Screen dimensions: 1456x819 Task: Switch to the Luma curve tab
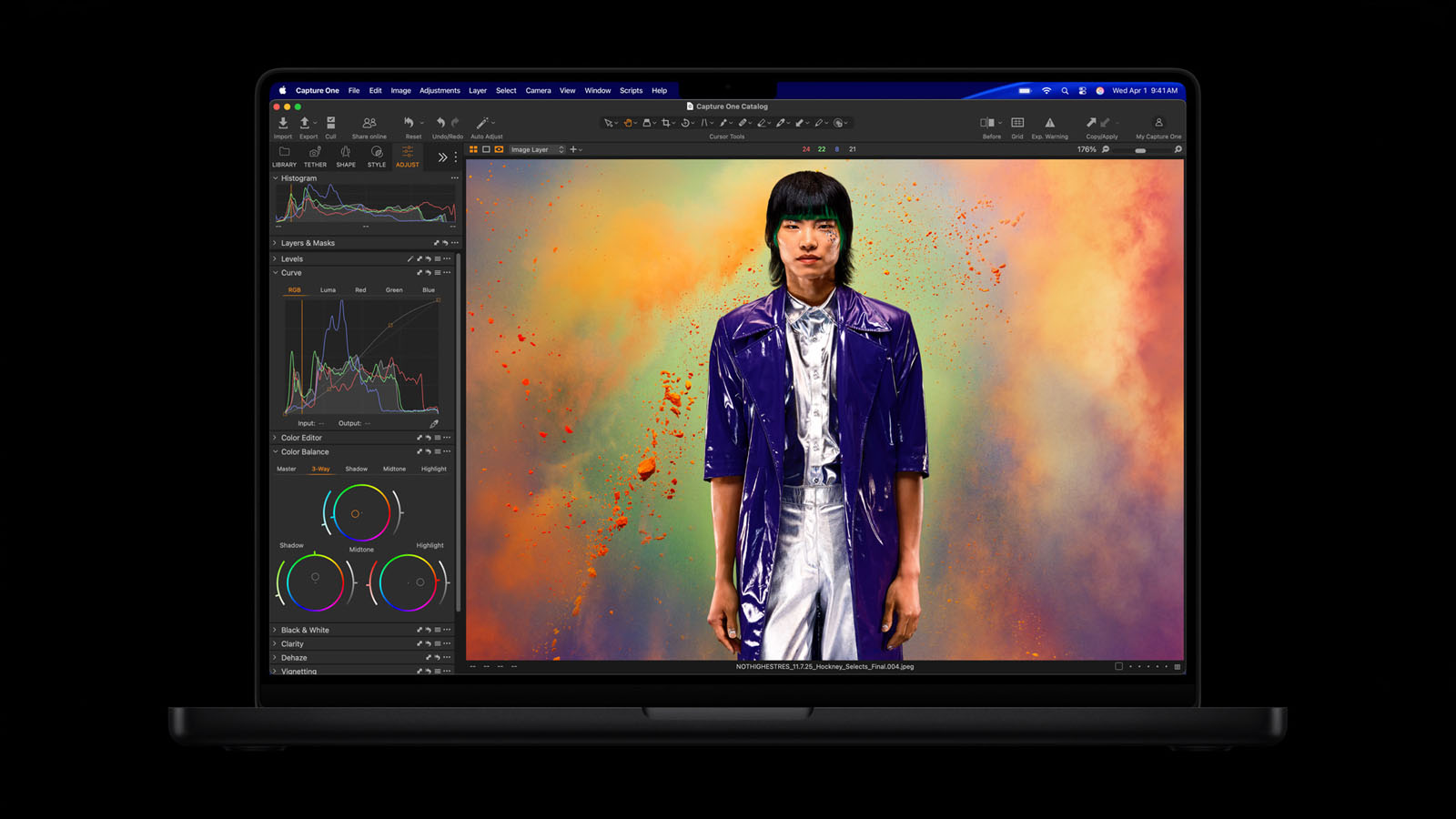(x=328, y=290)
